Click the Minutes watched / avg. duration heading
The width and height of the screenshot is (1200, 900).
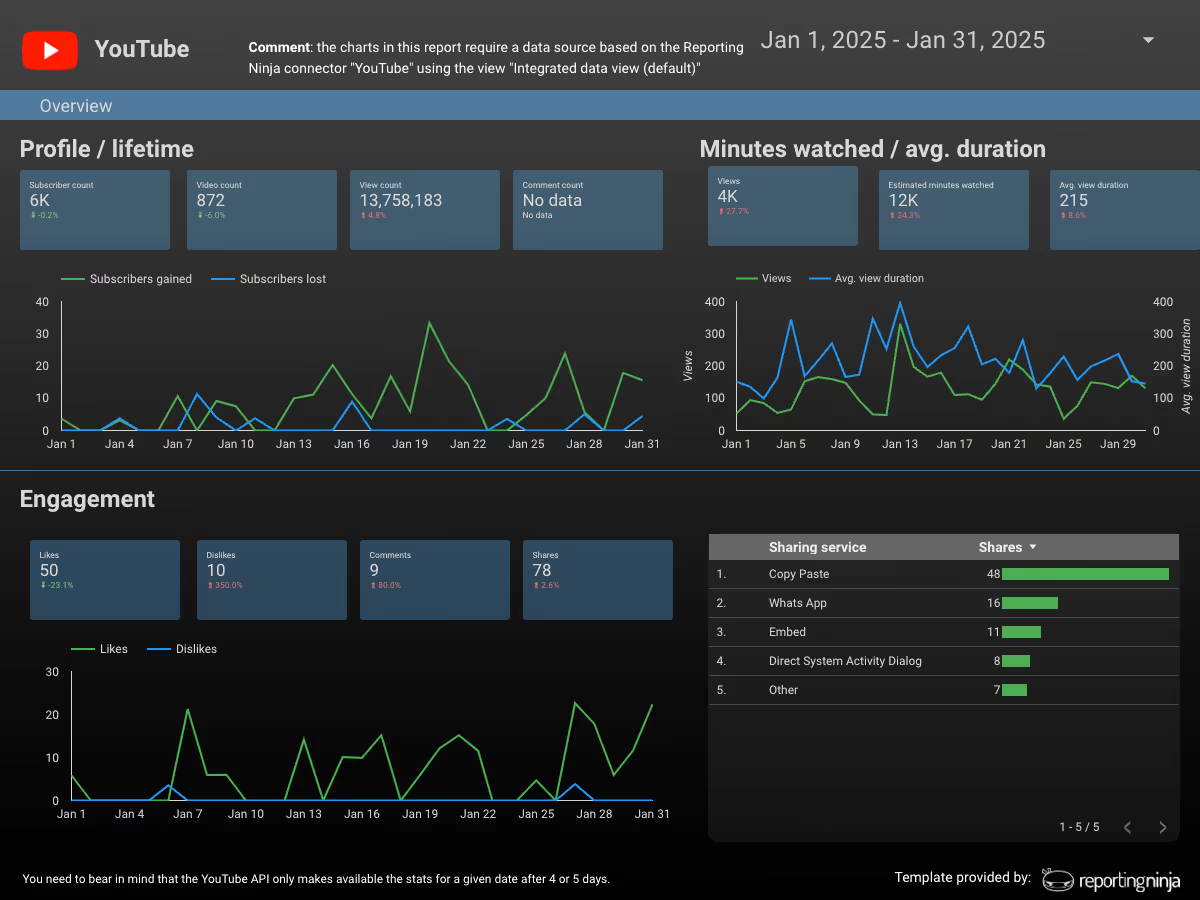click(x=873, y=149)
